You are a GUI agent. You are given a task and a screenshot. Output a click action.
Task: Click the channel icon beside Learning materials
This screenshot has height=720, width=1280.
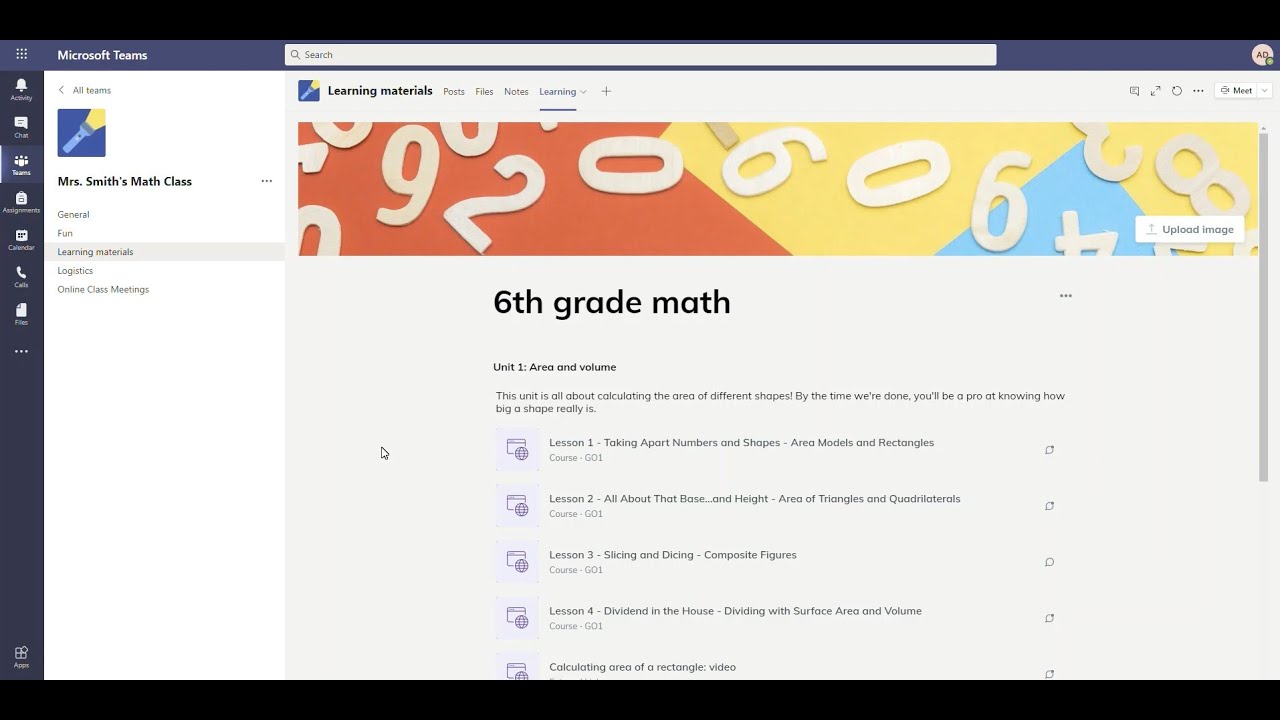coord(309,91)
